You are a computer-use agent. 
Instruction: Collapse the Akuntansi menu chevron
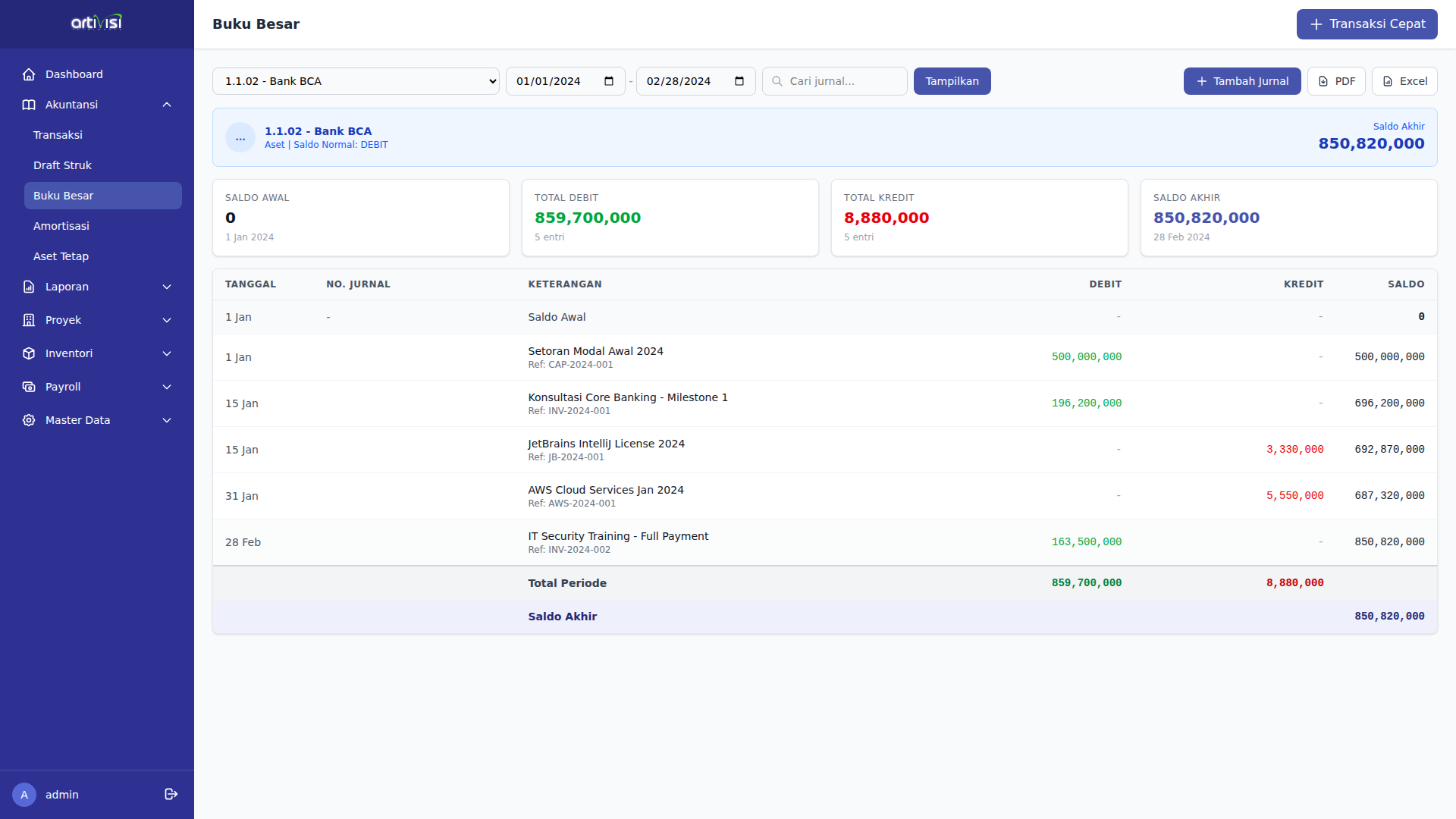167,105
